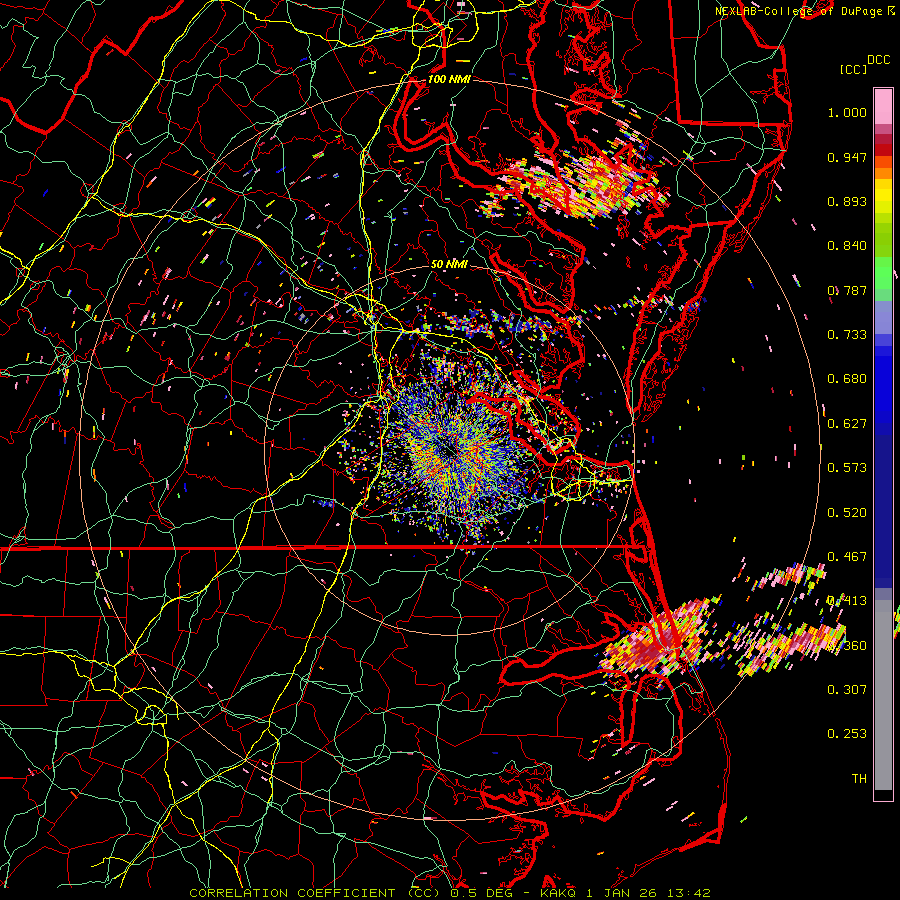Click the radar site at the sweep center
Image resolution: width=900 pixels, height=900 pixels.
pyautogui.click(x=449, y=451)
